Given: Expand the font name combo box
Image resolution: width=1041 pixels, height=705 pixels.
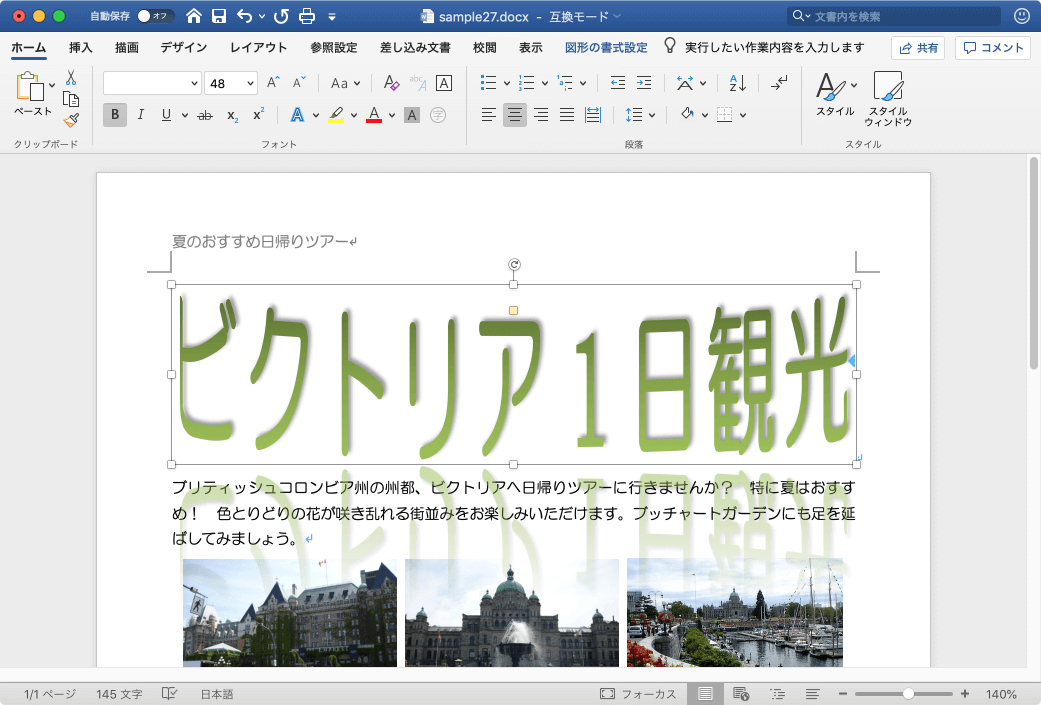Looking at the screenshot, I should [194, 84].
